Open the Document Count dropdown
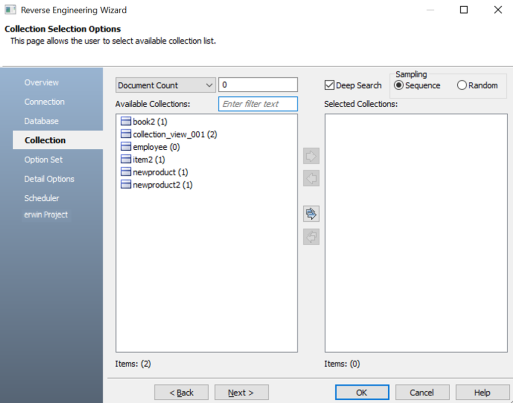The width and height of the screenshot is (513, 403). pyautogui.click(x=165, y=85)
